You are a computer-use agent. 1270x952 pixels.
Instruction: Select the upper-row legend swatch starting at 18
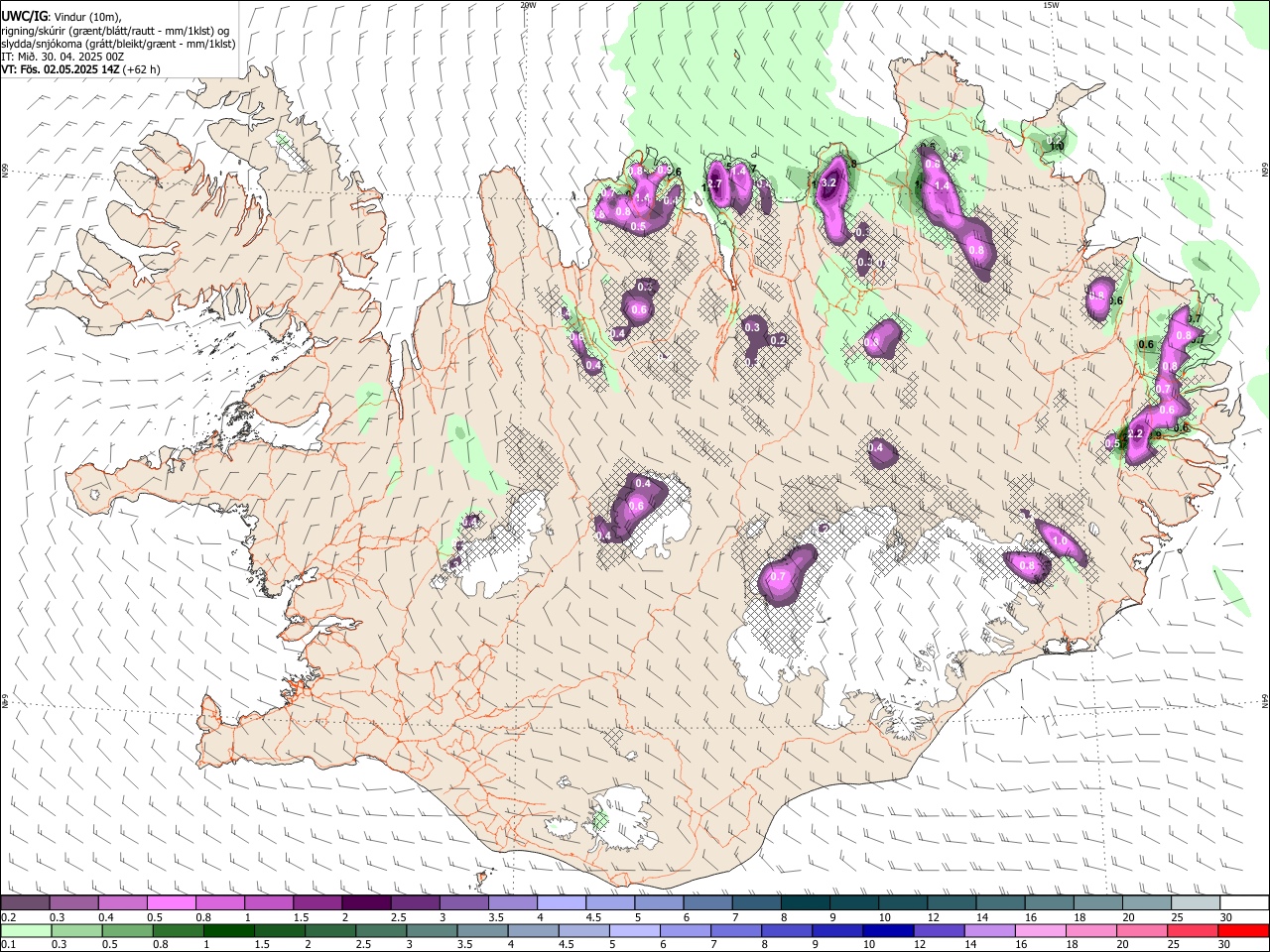1097,902
